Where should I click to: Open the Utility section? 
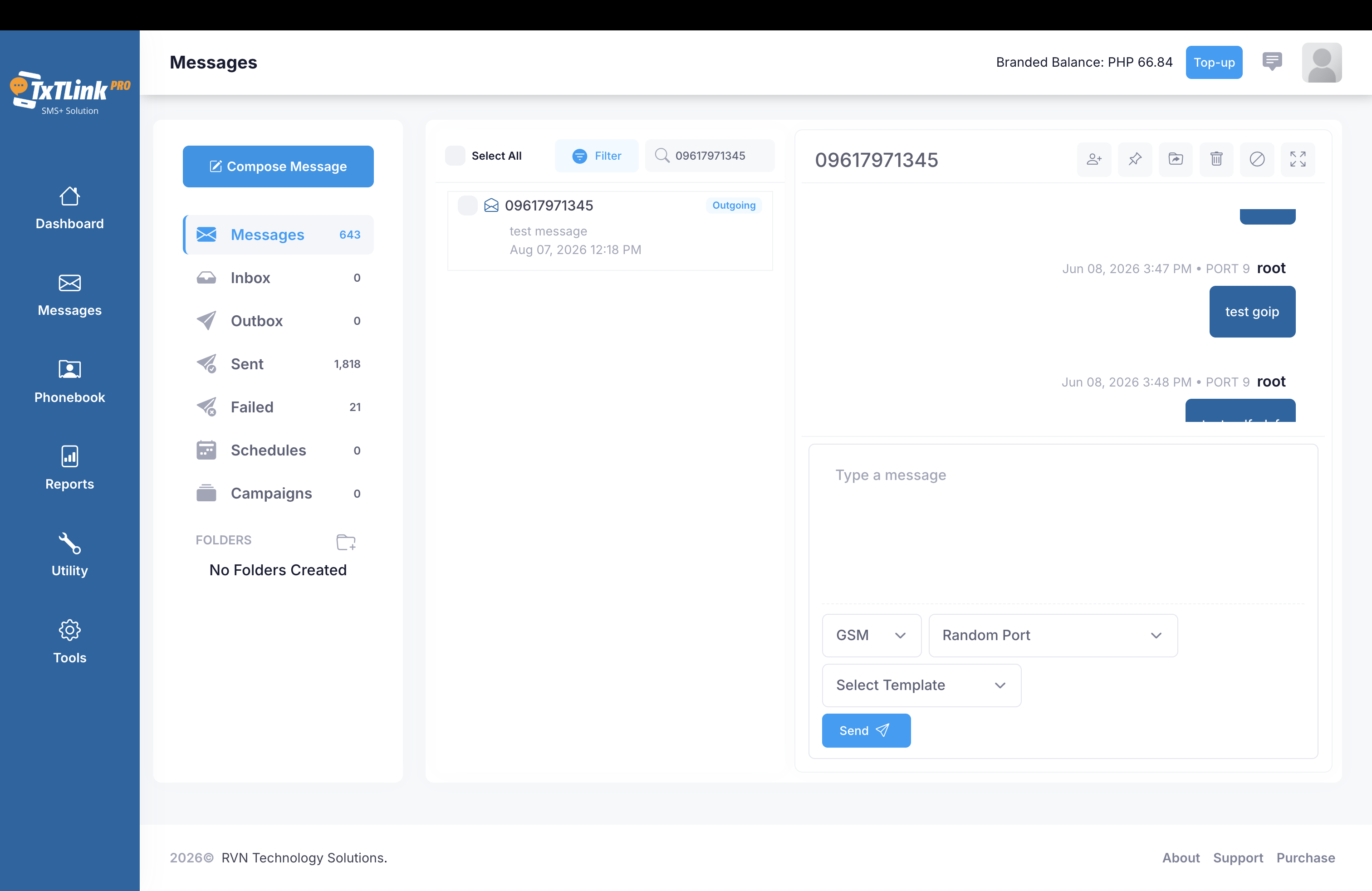tap(70, 555)
